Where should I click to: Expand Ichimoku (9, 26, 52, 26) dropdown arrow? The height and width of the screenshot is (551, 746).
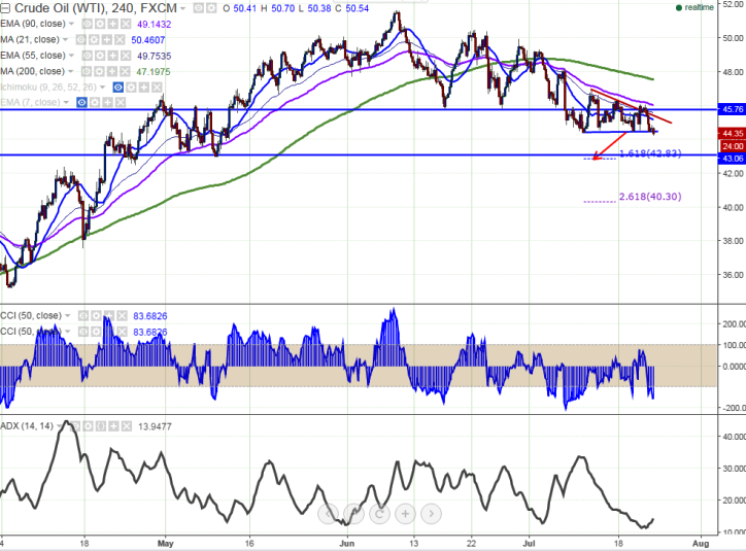click(102, 87)
